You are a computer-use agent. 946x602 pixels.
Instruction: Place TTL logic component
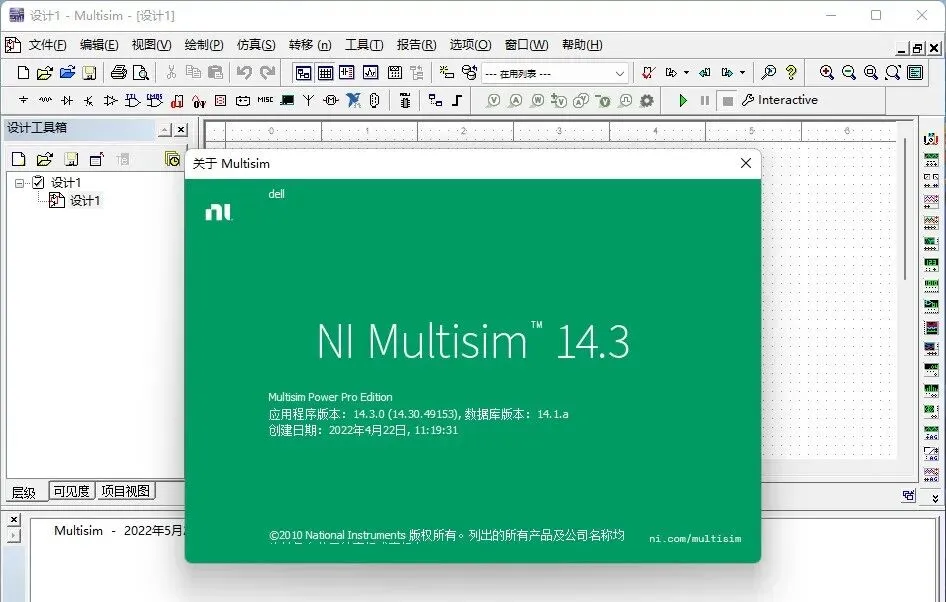(x=132, y=100)
